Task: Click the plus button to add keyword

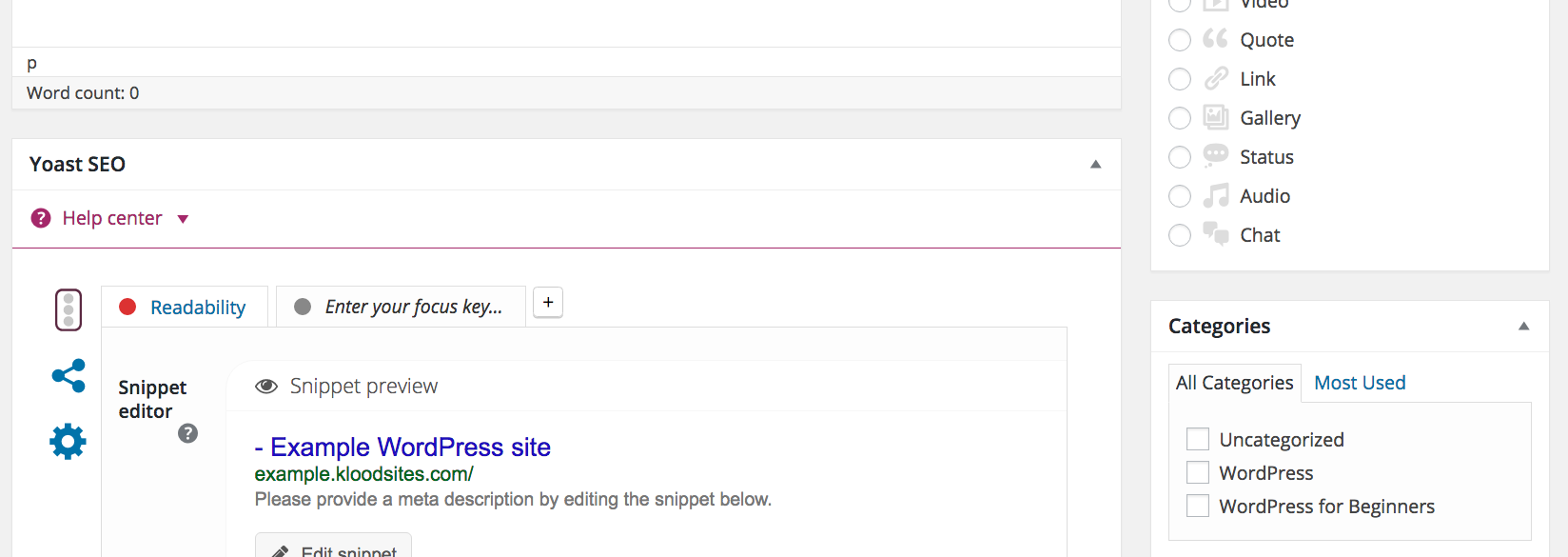Action: click(x=548, y=303)
